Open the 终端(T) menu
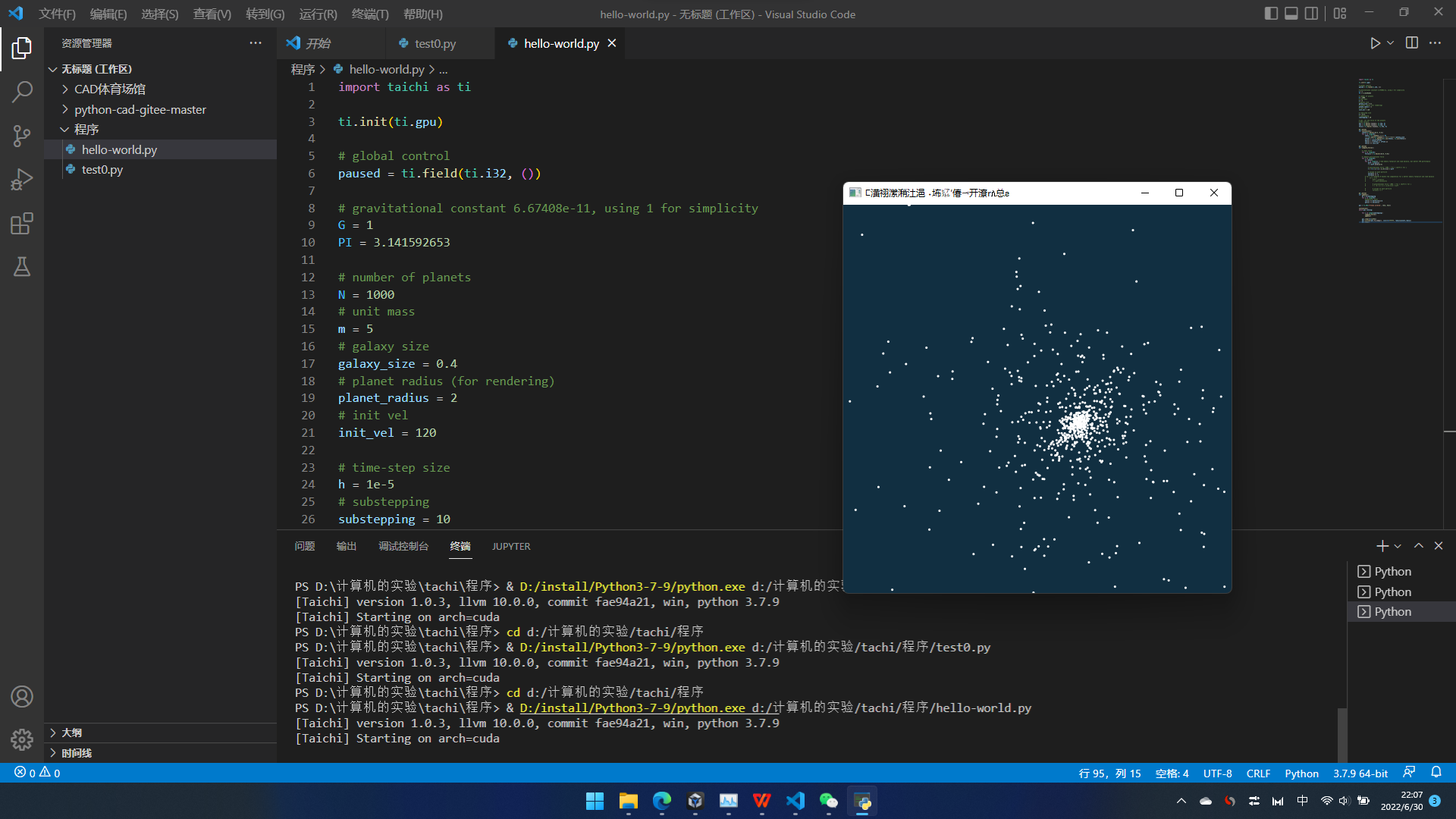This screenshot has height=819, width=1456. tap(369, 14)
